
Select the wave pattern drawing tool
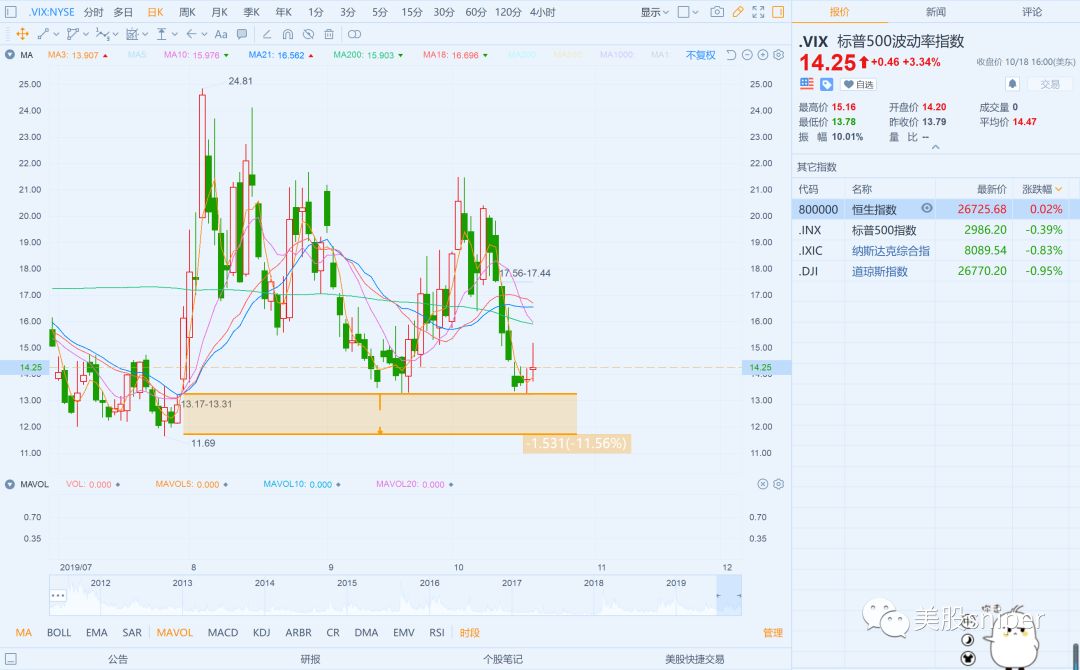pyautogui.click(x=103, y=34)
